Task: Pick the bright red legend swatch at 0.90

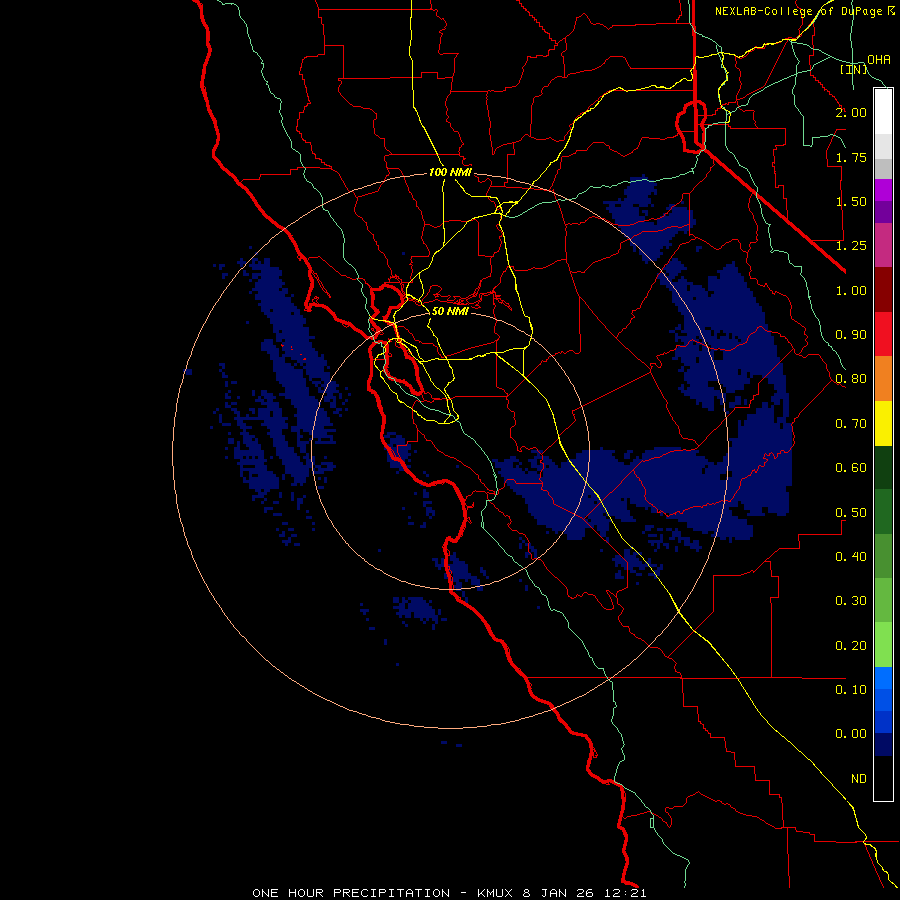Action: click(883, 334)
